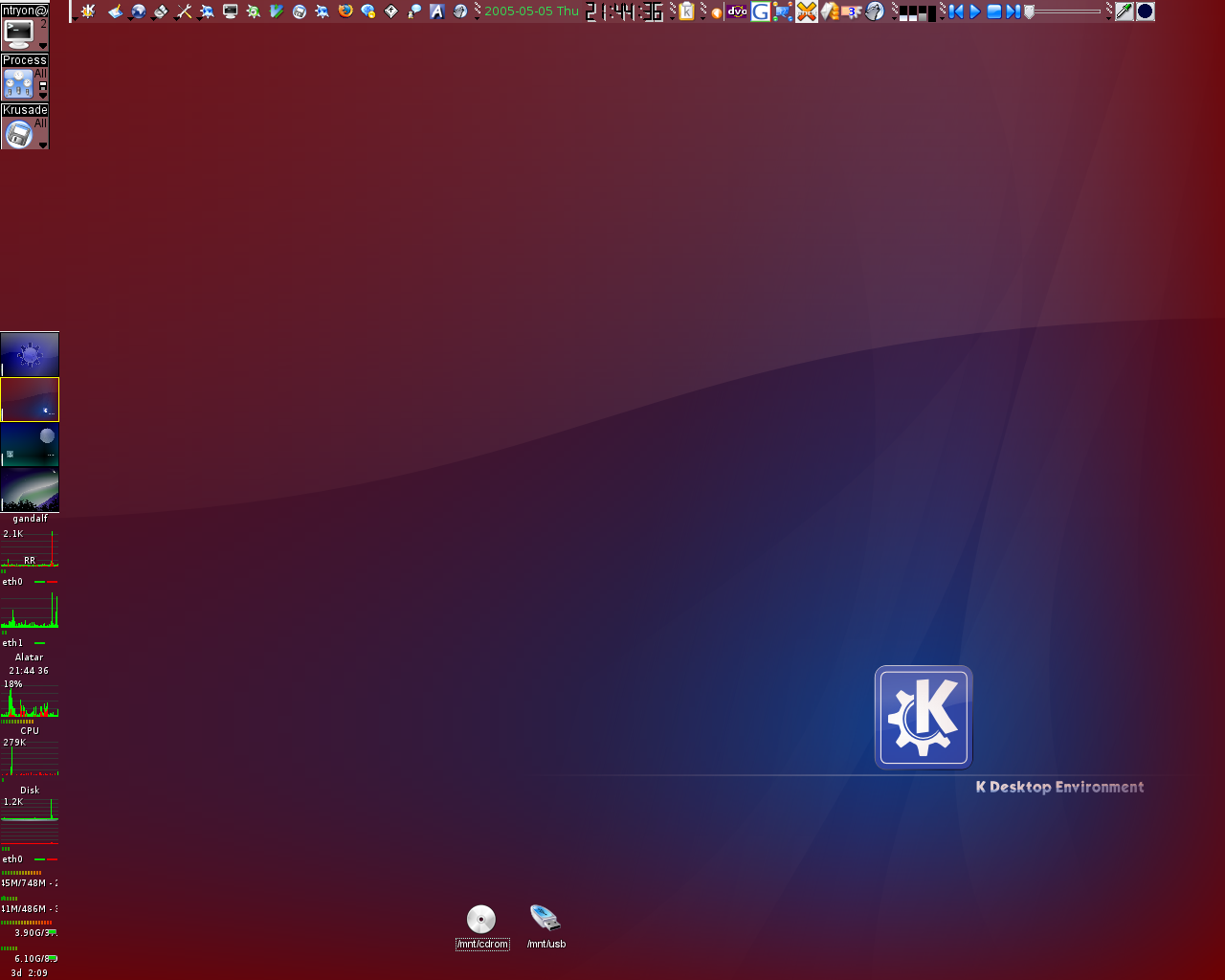Open the applet handle before the date

[477, 11]
